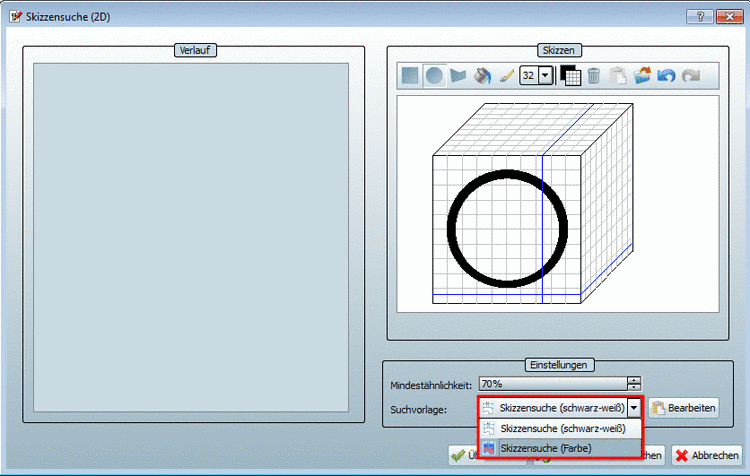
Task: Undo last sketch action
Action: click(666, 76)
